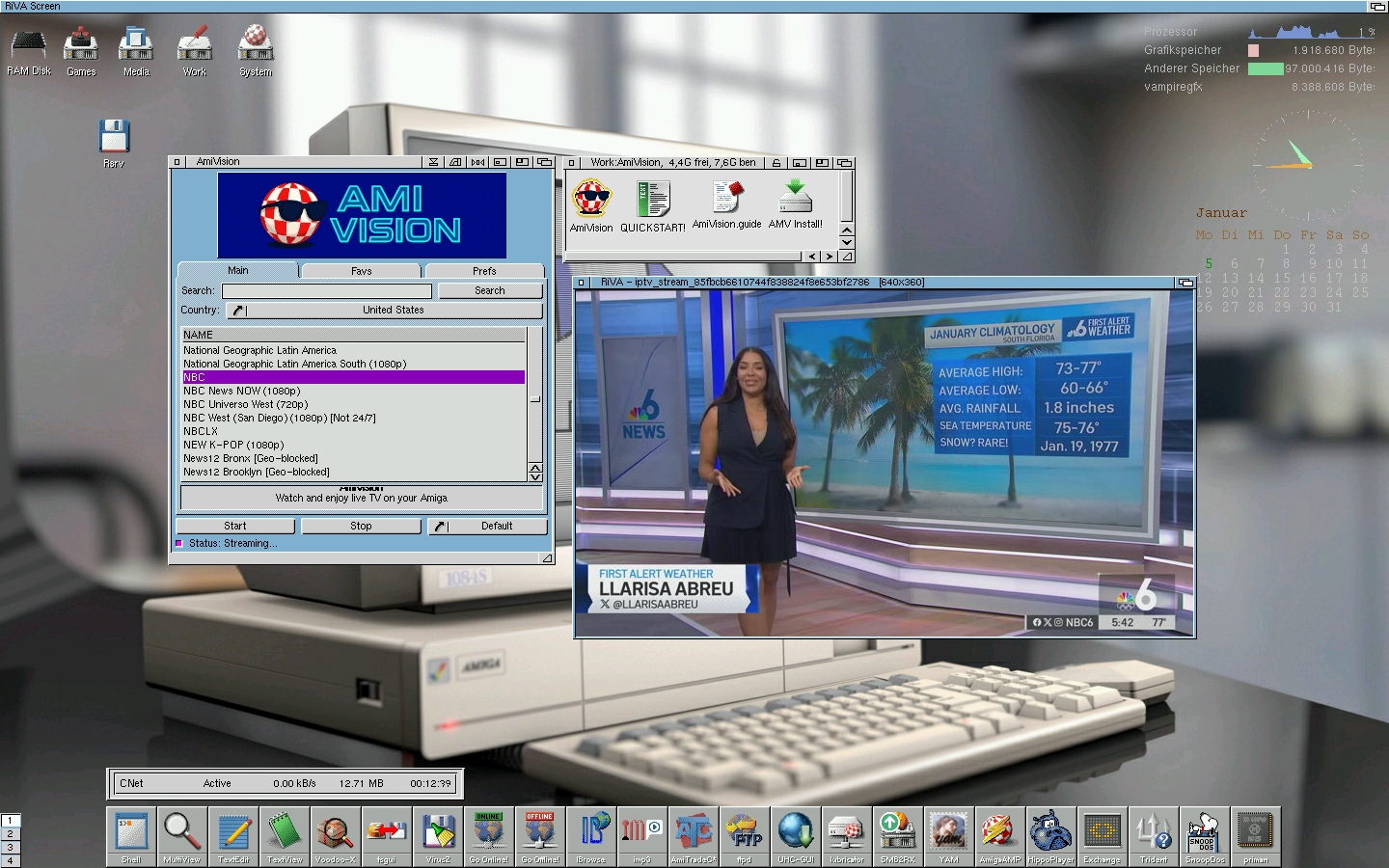Viewport: 1389px width, 868px height.
Task: Click the up arrow in the Work:AmiVision window scrollbar
Action: coord(846,231)
